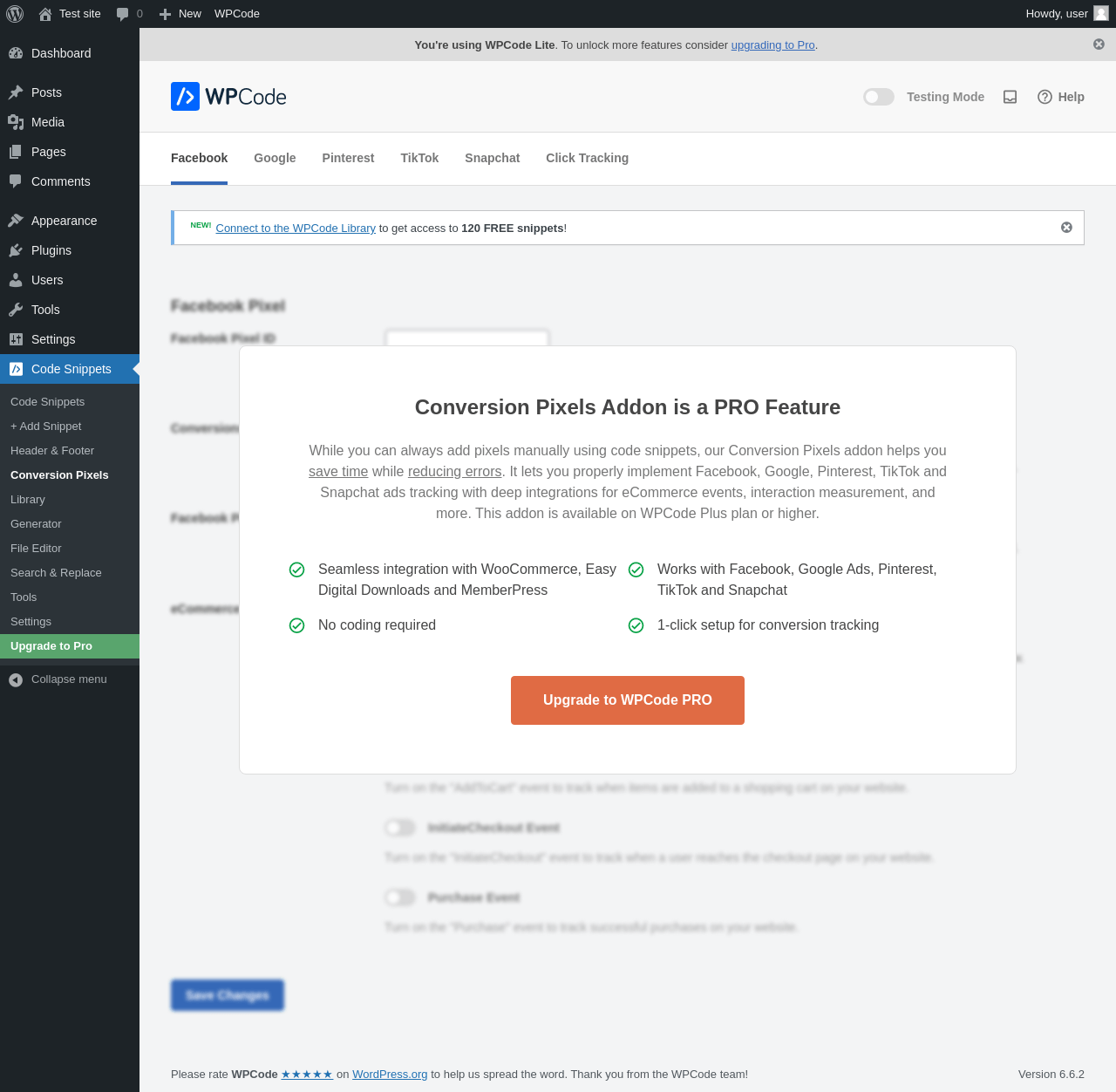Click the Facebook Pixel ID input field
This screenshot has width=1116, height=1092.
pos(467,338)
